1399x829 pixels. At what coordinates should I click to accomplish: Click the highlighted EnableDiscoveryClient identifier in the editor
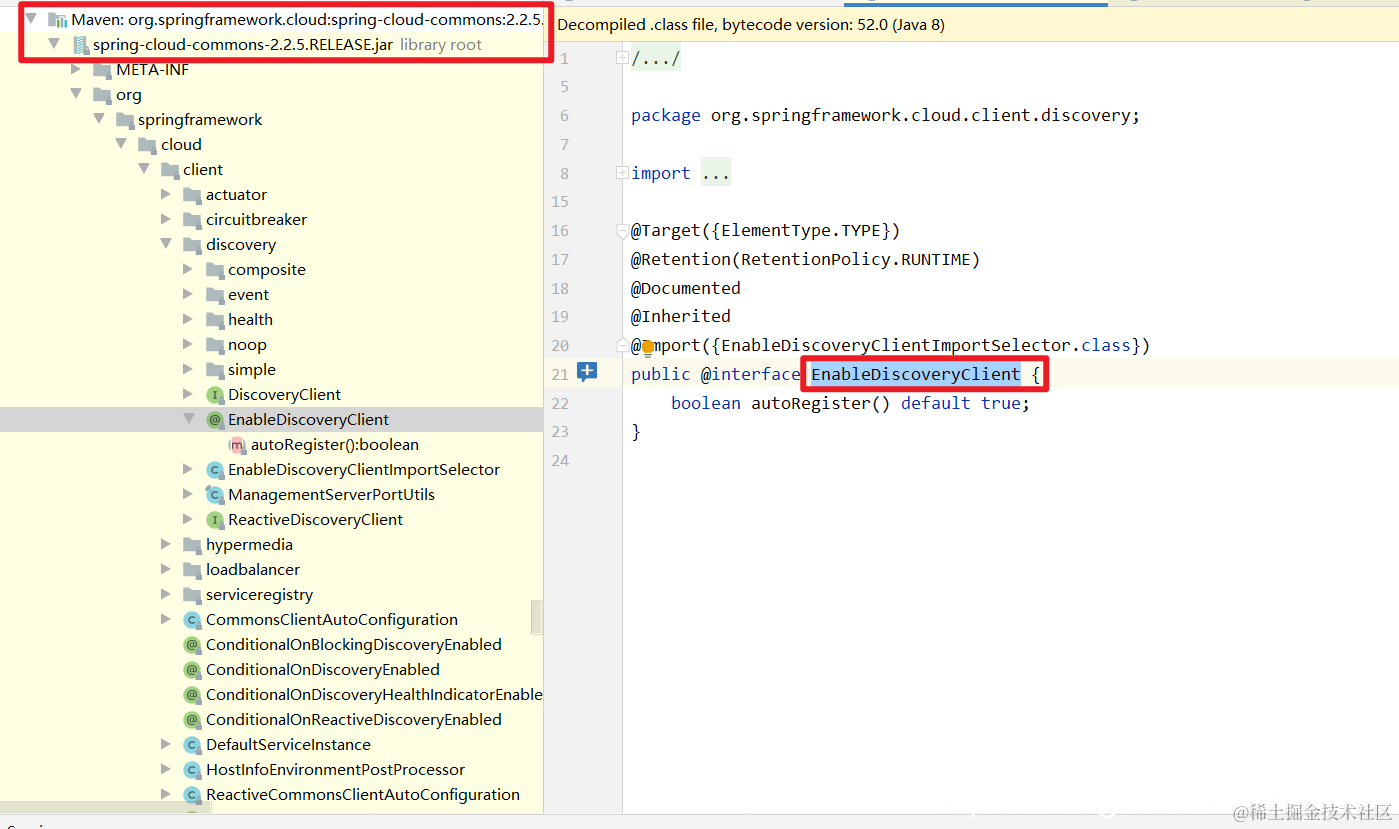915,374
